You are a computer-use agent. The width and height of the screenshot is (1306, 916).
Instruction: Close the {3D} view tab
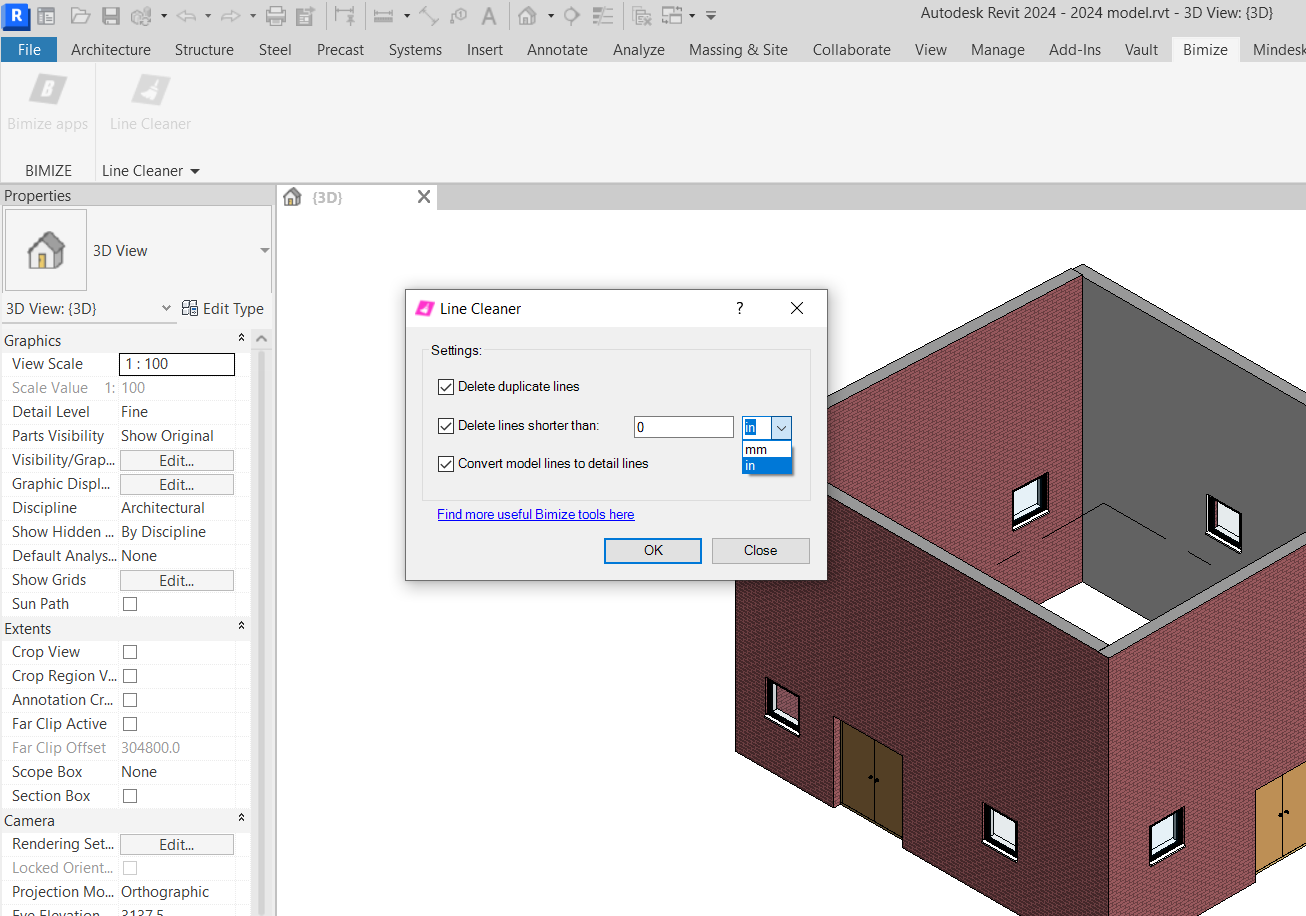tap(424, 197)
